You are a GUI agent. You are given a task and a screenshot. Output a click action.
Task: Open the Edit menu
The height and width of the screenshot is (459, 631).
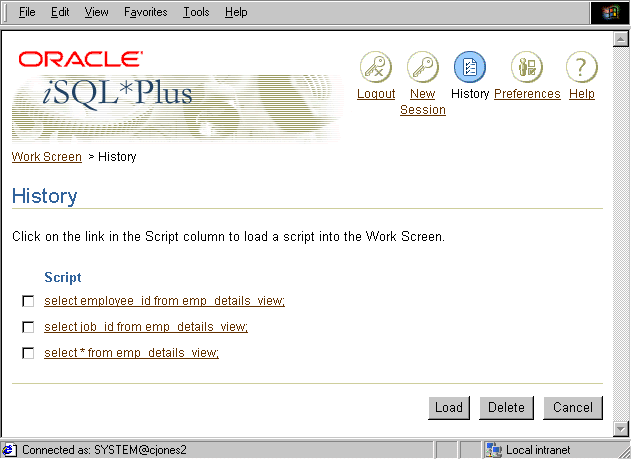60,12
